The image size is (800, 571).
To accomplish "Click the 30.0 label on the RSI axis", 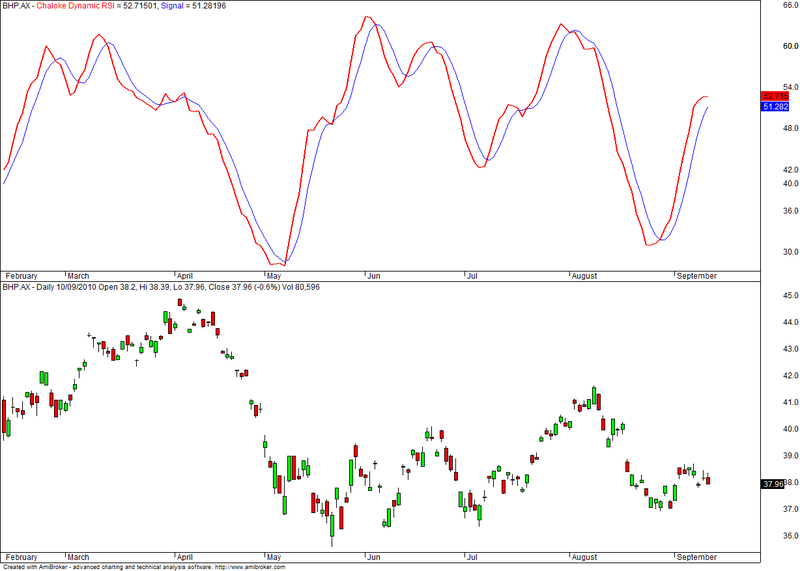I will [790, 252].
